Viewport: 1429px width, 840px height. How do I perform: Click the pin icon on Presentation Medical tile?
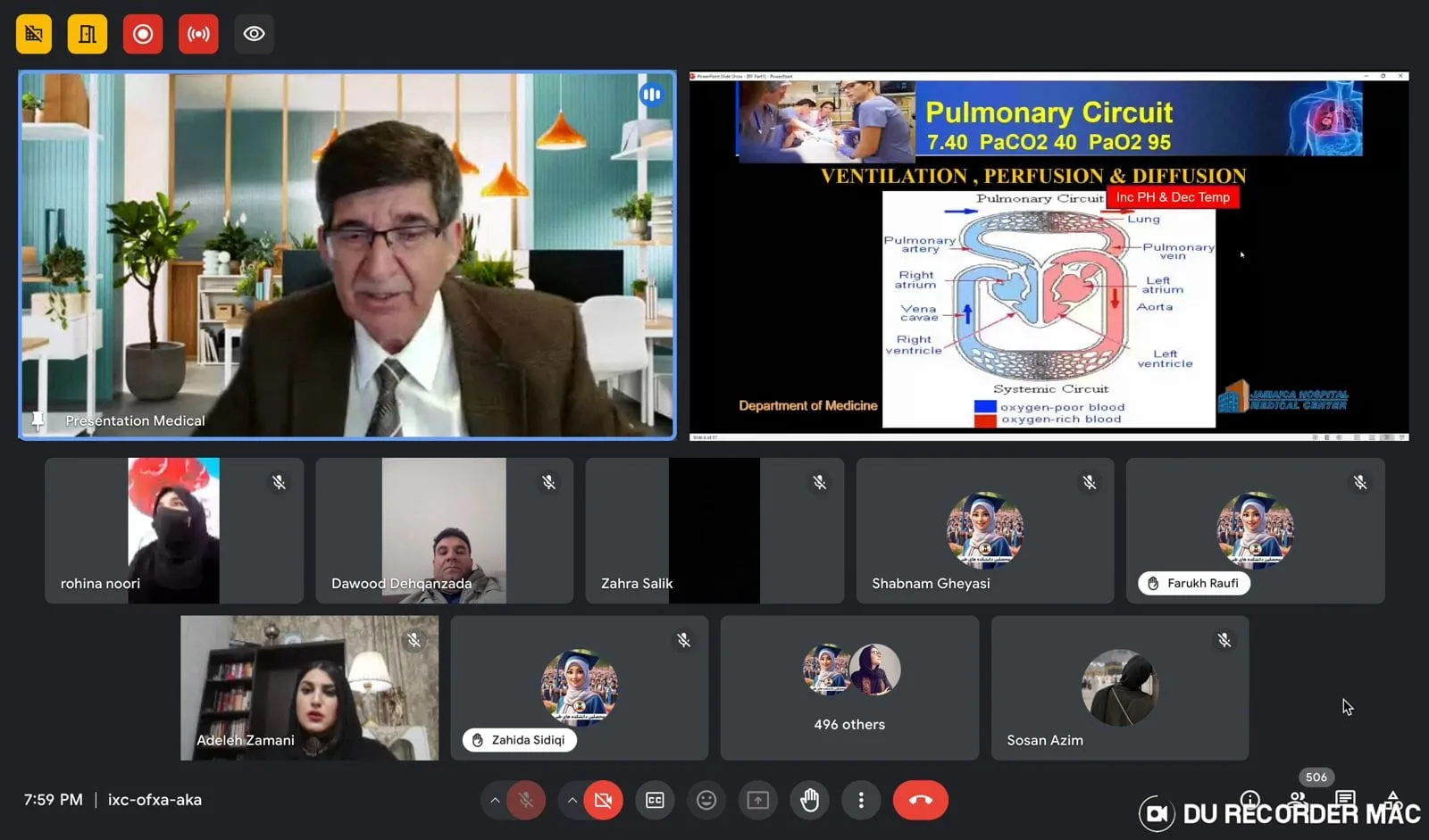tap(38, 420)
